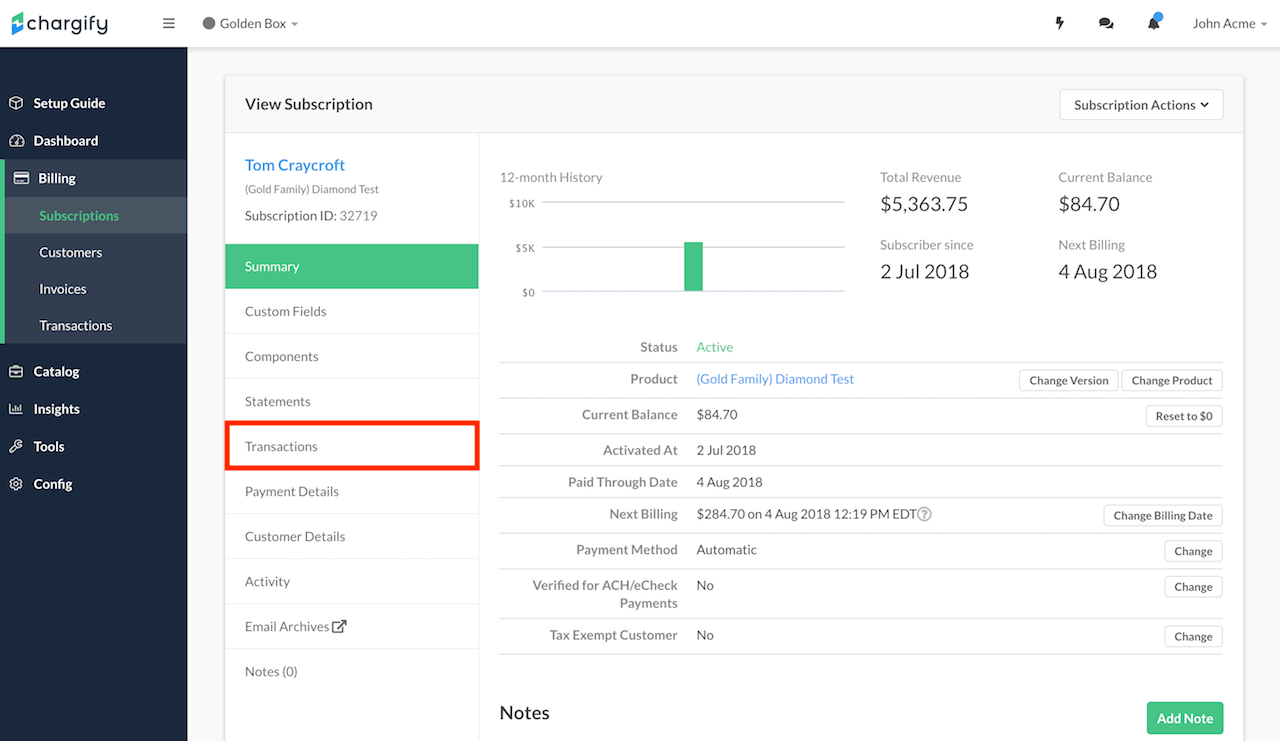
Task: Click Subscriber since 2 Jul 2018
Action: [x=925, y=271]
